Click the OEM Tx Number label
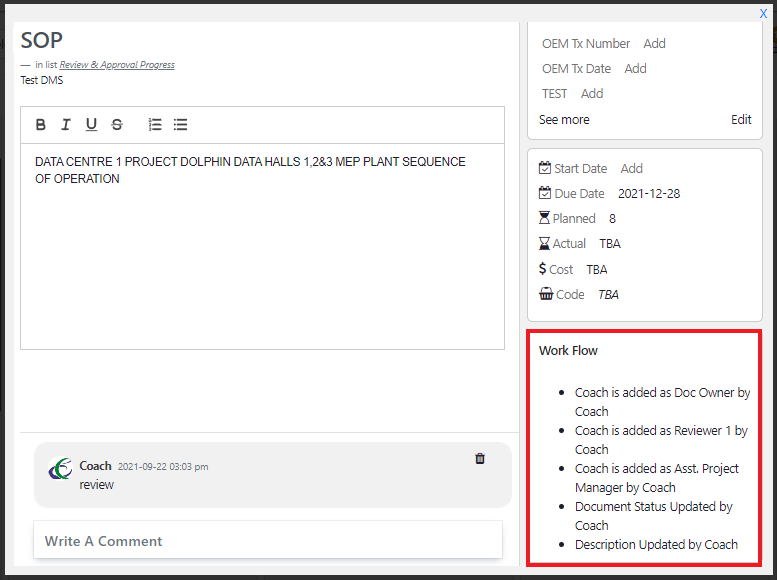Viewport: 777px width, 580px height. pyautogui.click(x=586, y=44)
